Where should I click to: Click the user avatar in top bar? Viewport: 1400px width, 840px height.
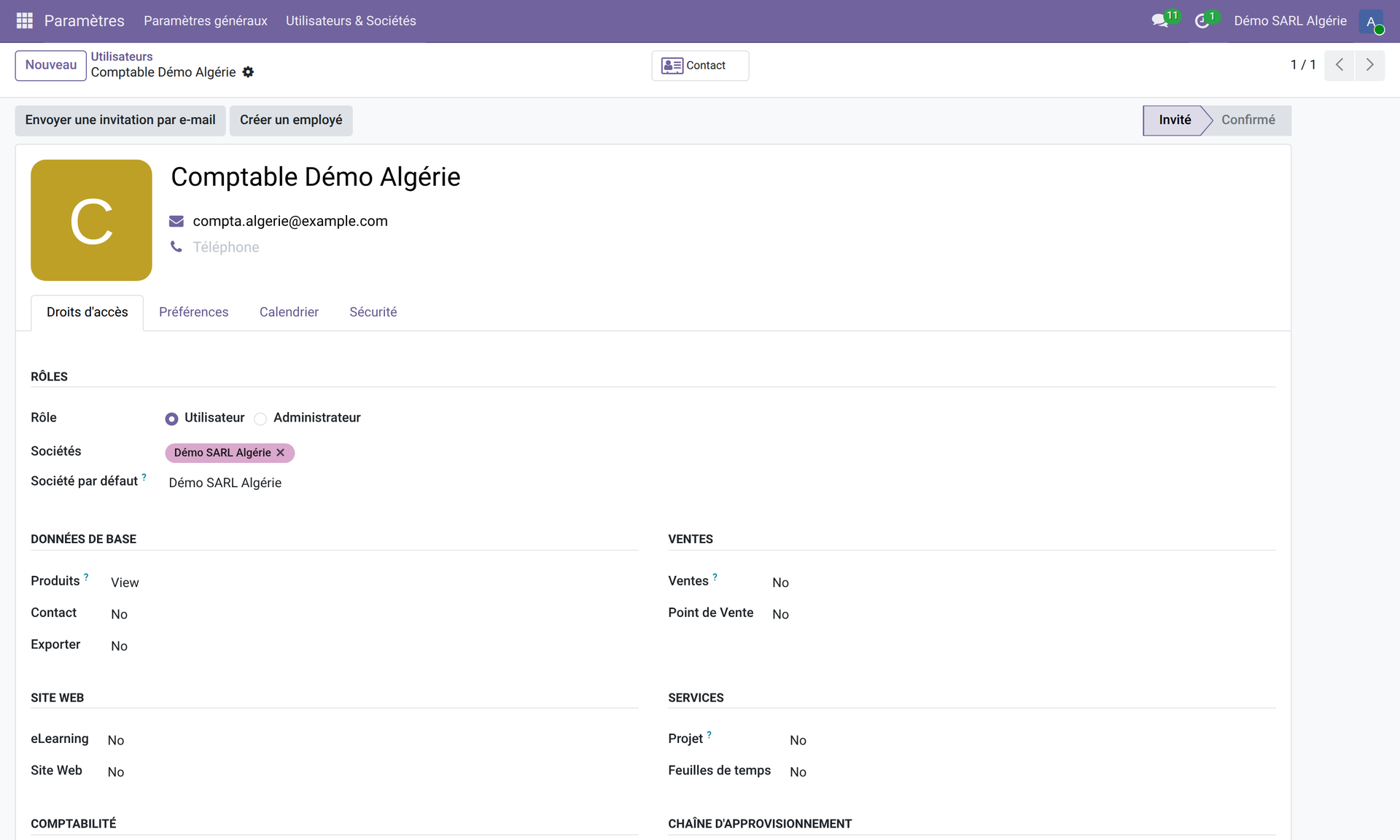point(1372,21)
